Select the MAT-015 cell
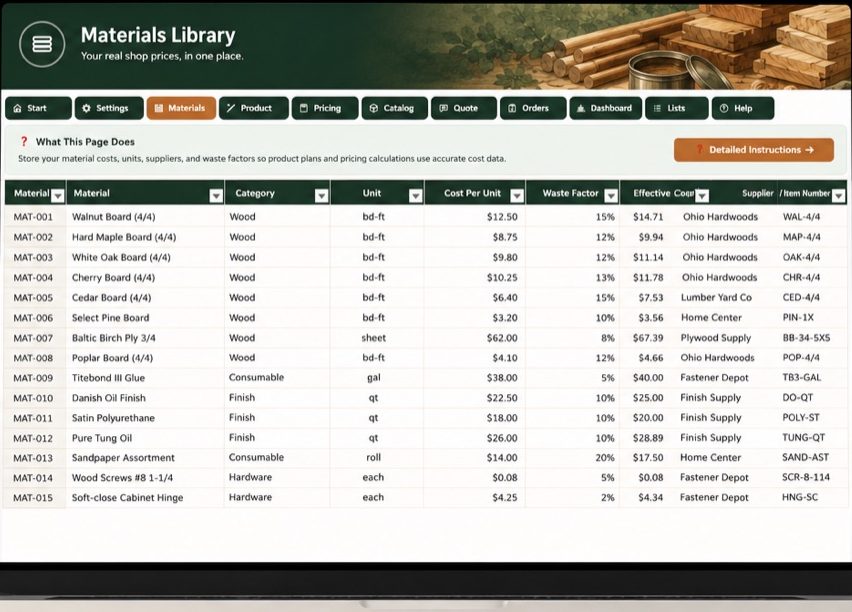The image size is (852, 612). (35, 497)
